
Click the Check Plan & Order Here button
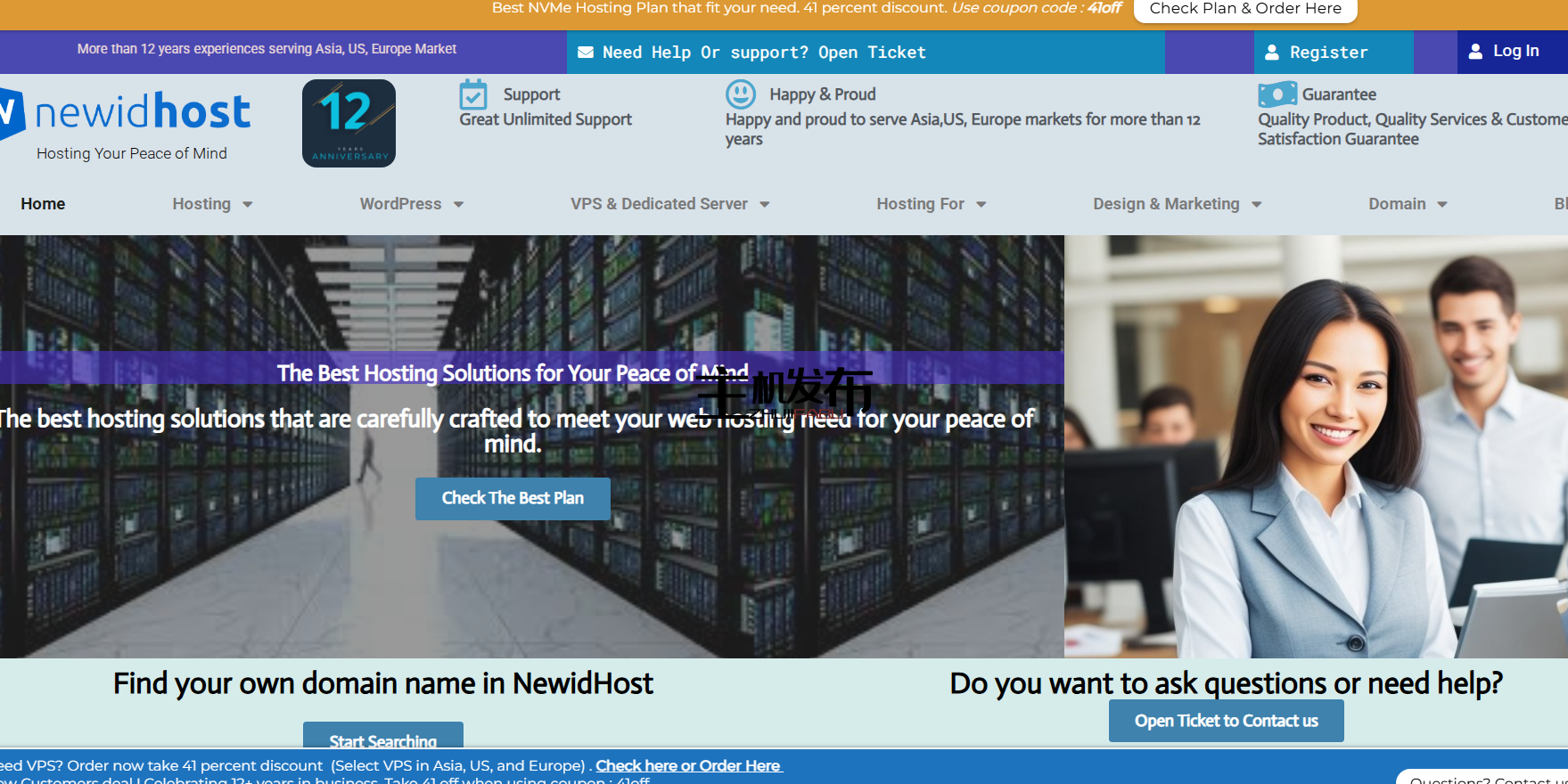[1244, 9]
